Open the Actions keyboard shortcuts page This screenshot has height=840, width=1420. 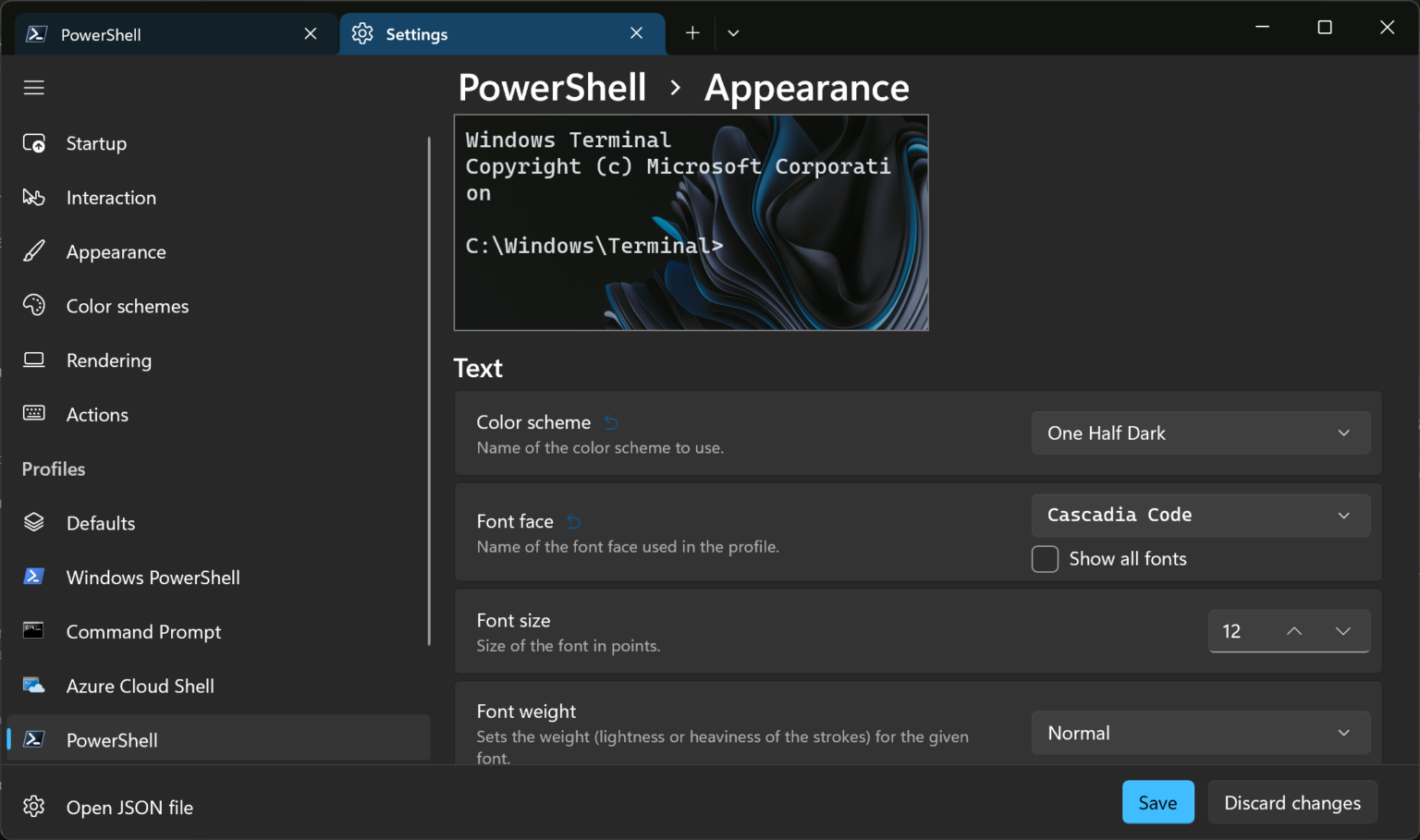(x=96, y=414)
